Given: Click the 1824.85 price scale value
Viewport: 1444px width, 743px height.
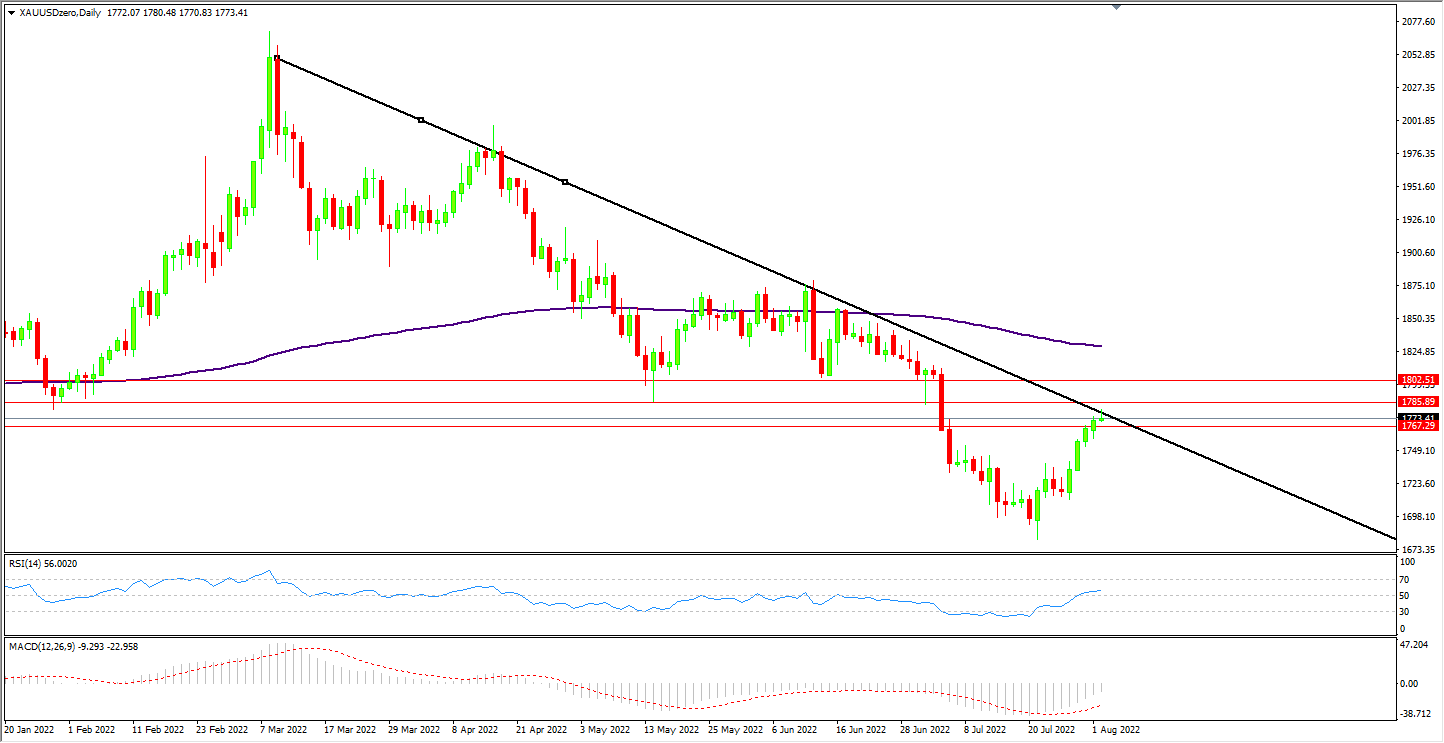Looking at the screenshot, I should [x=1420, y=352].
